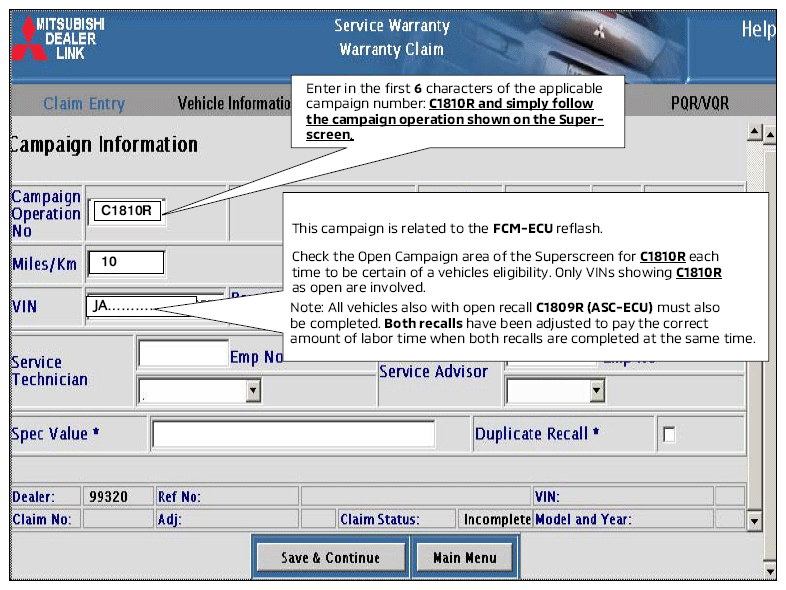Click the Miles/Km input field
786x590 pixels.
[x=126, y=262]
